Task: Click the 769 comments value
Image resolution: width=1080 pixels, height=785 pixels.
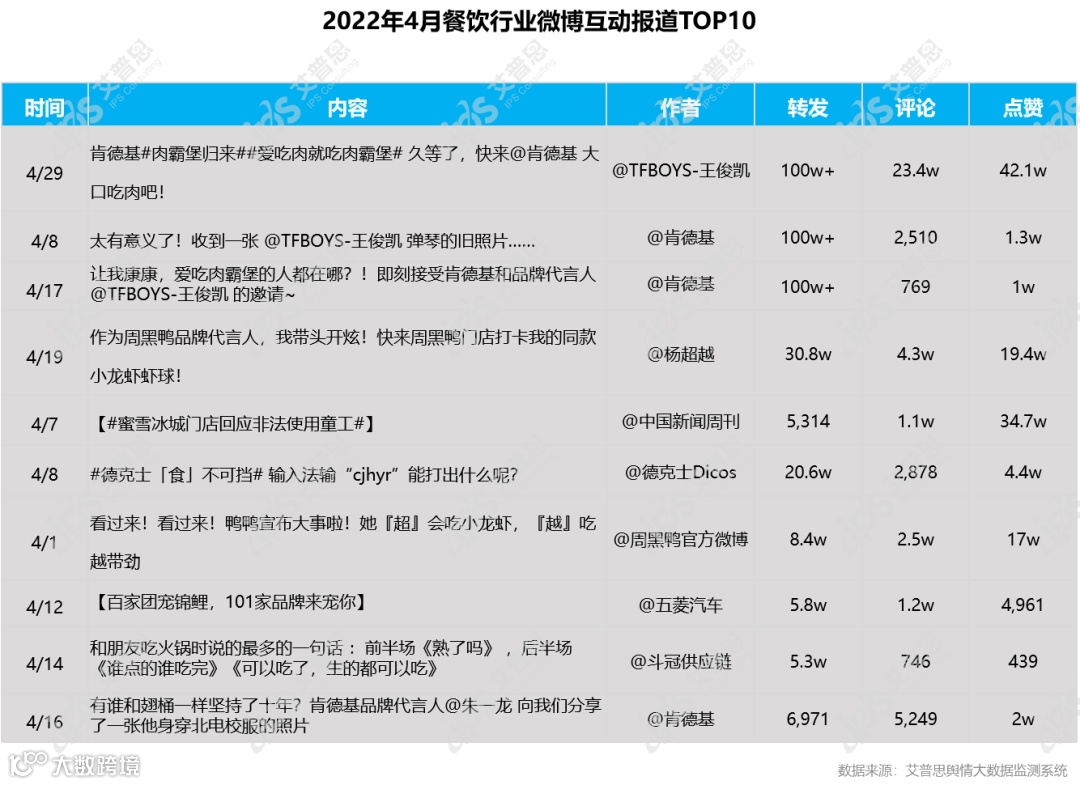Action: coord(915,286)
